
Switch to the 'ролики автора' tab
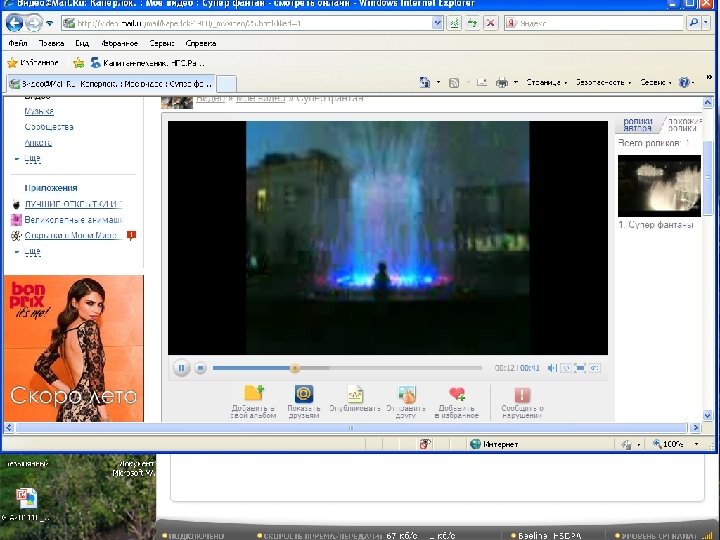click(638, 124)
